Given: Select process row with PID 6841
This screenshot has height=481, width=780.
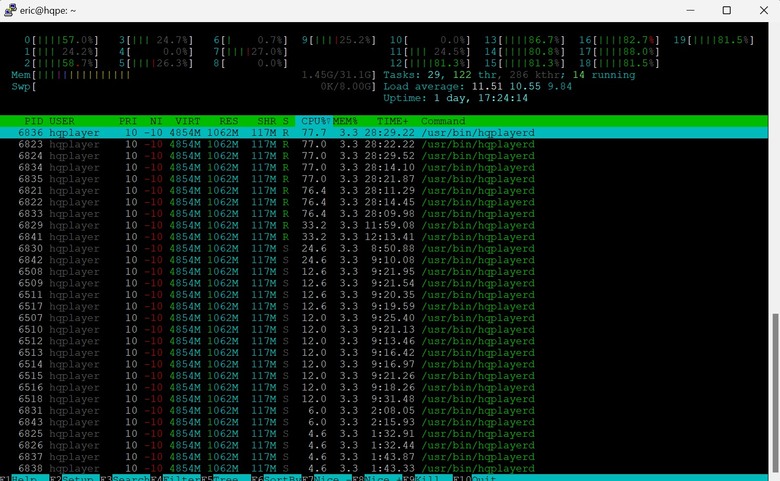Looking at the screenshot, I should [x=384, y=237].
